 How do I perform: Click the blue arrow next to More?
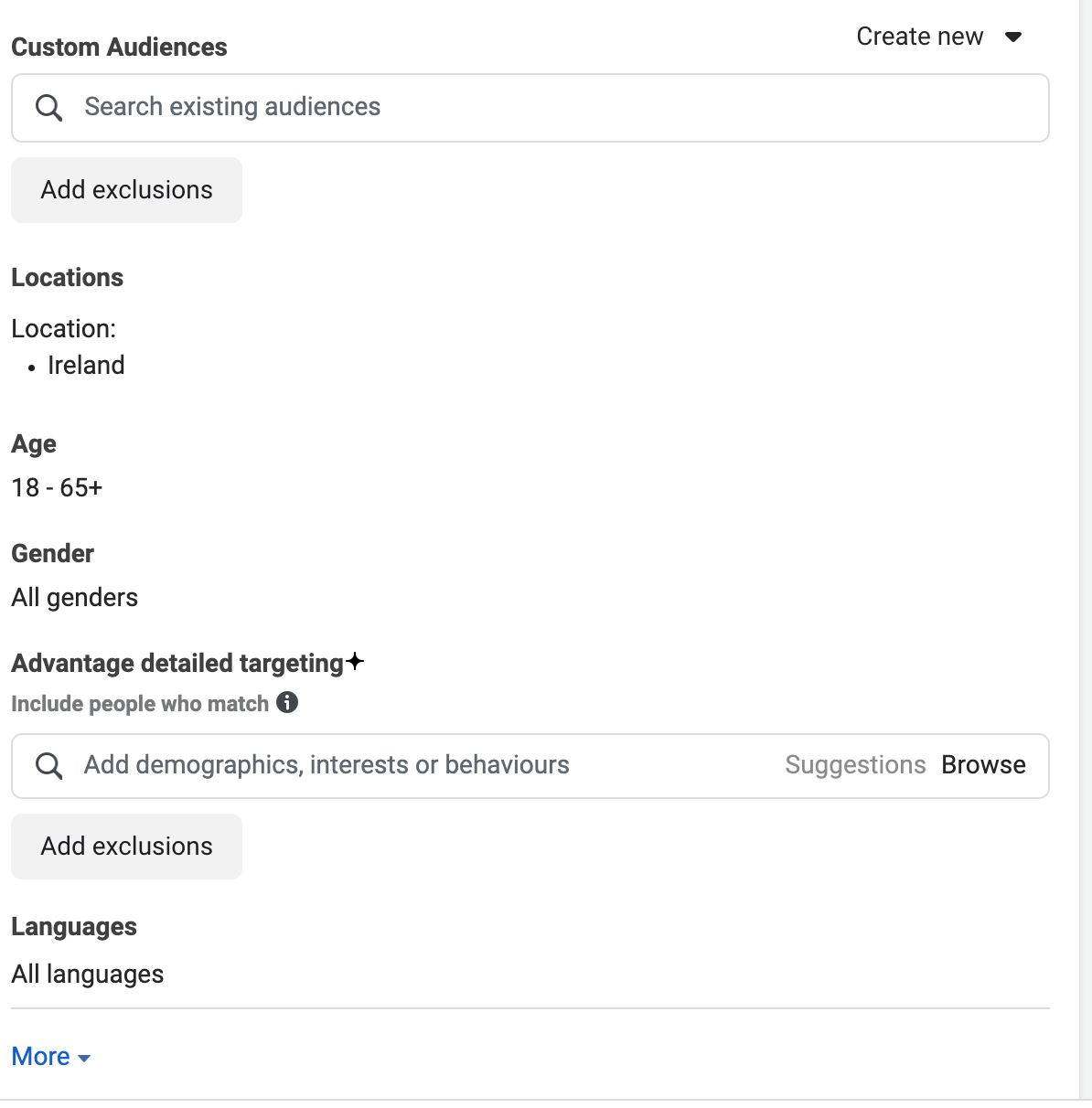(84, 1059)
